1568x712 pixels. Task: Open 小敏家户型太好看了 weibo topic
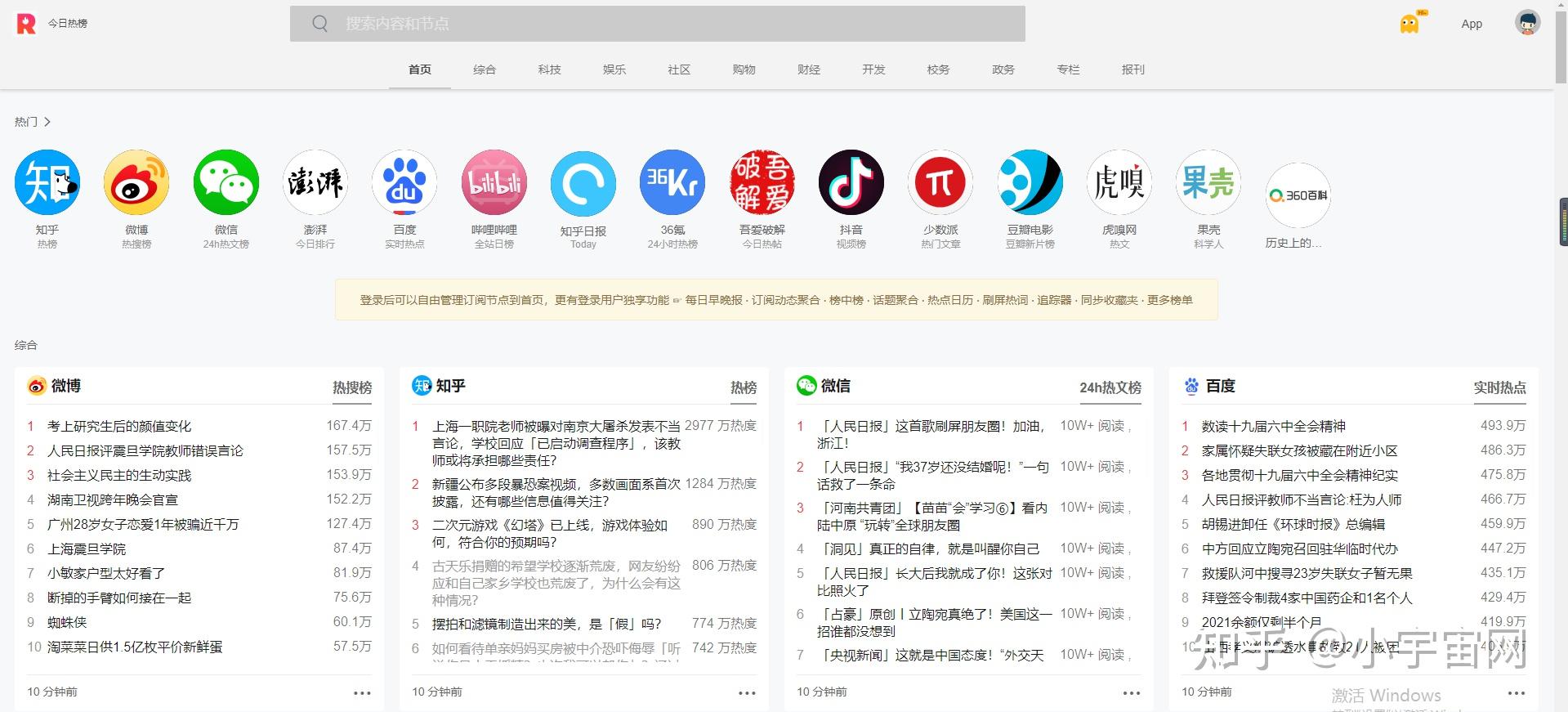(106, 573)
